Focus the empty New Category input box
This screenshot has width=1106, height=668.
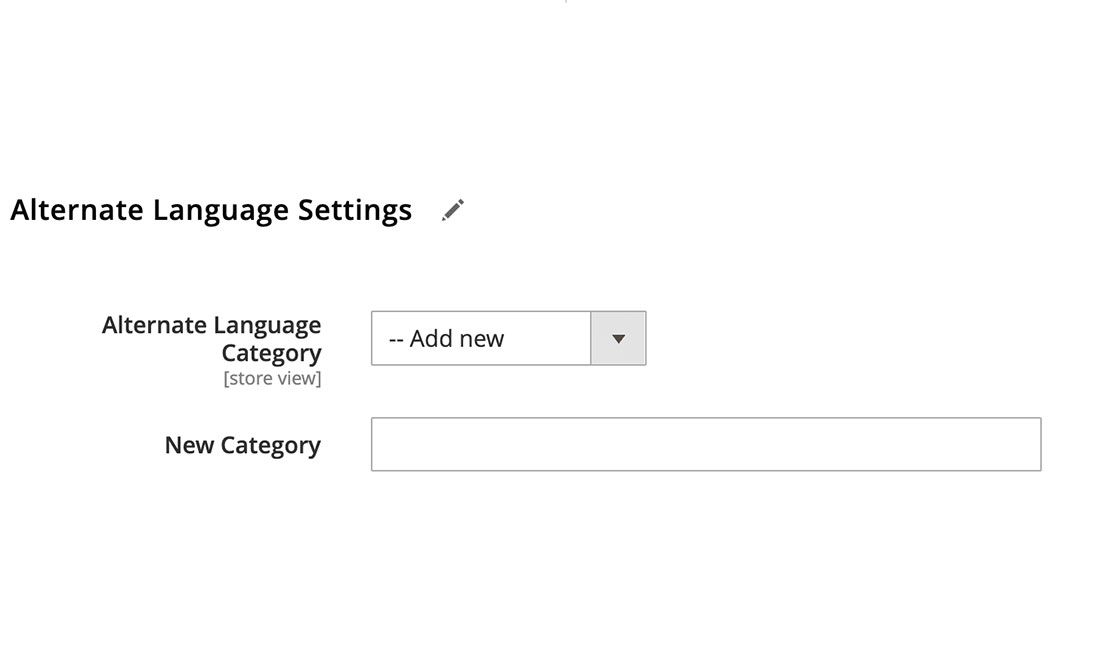pyautogui.click(x=705, y=445)
